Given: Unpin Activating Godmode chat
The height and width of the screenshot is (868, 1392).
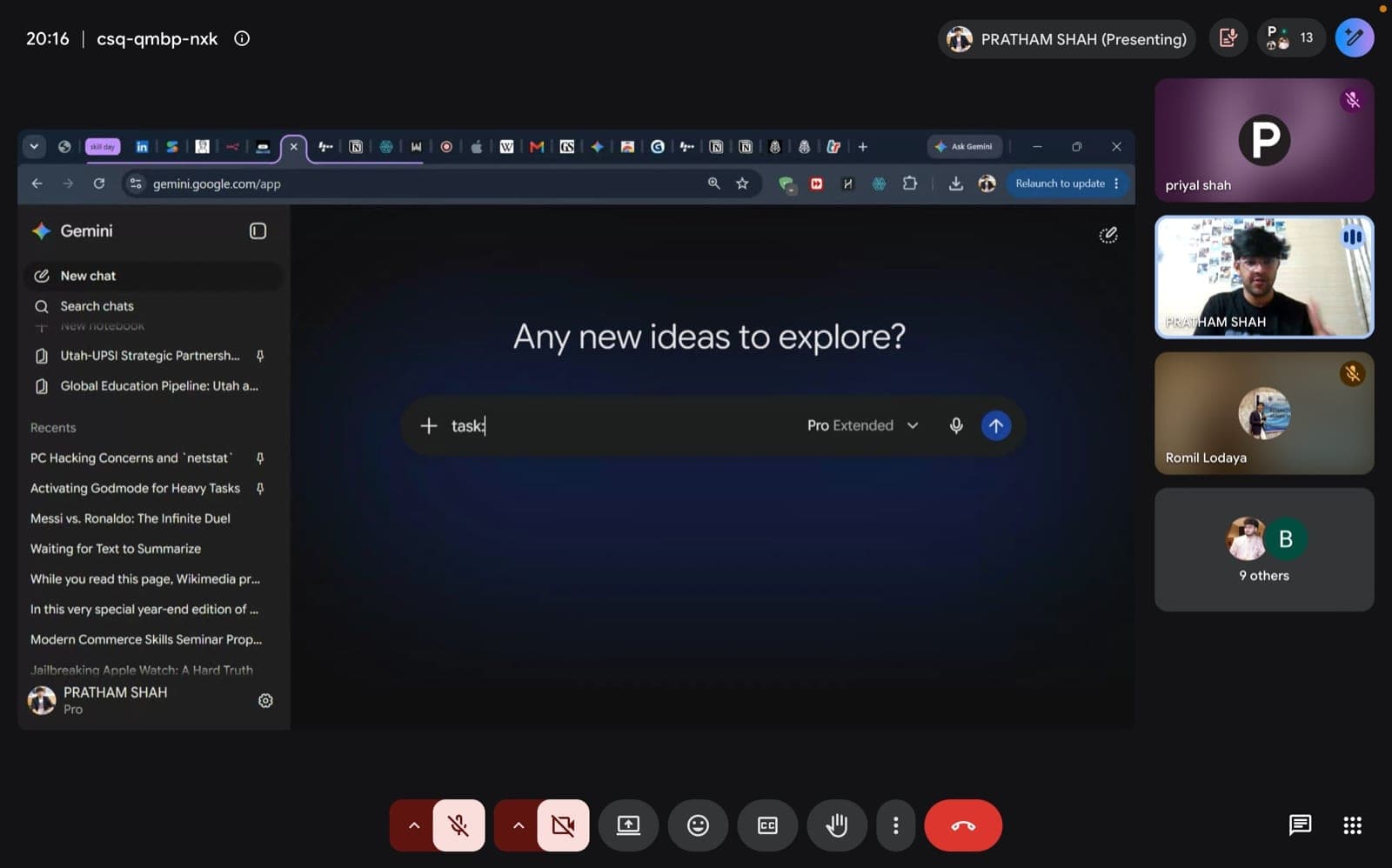Looking at the screenshot, I should coord(260,489).
